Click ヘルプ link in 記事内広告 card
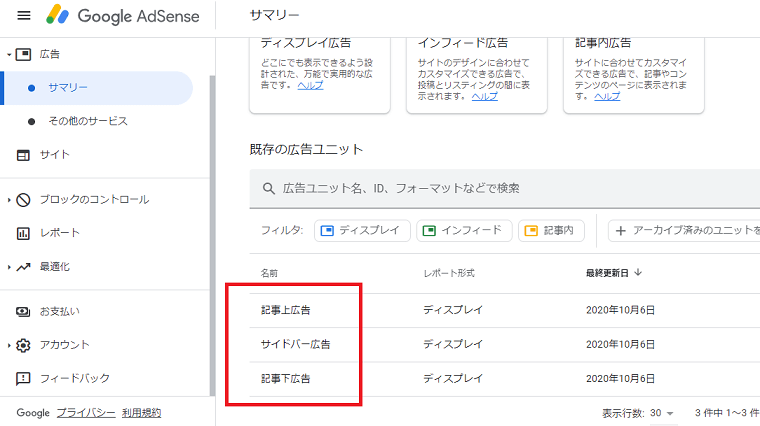This screenshot has height=426, width=760. pyautogui.click(x=607, y=96)
